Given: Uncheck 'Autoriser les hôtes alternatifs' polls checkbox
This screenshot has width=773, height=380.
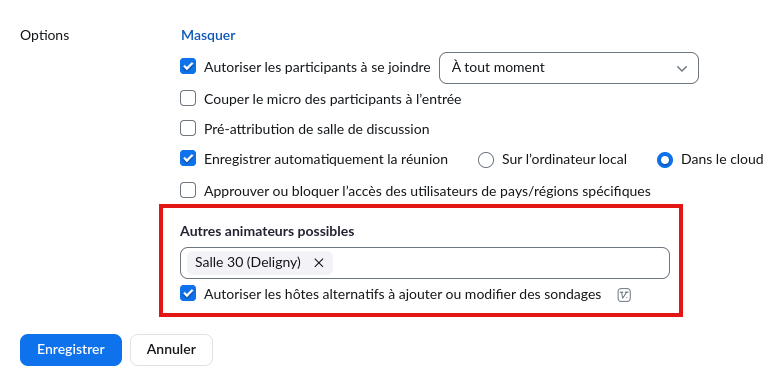Looking at the screenshot, I should (188, 294).
